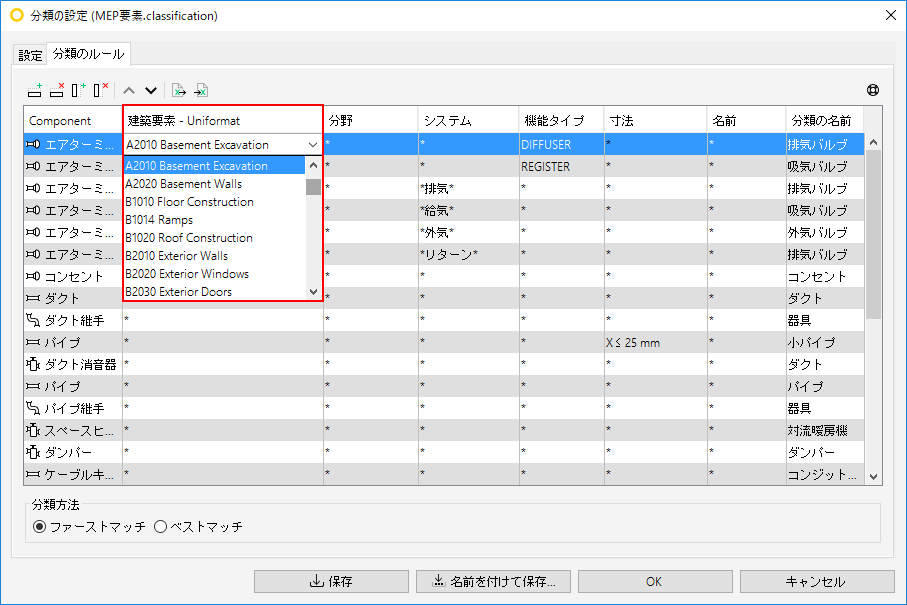Select the ファーストマッチ radio button
Screen dimensions: 907x605
[x=39, y=526]
